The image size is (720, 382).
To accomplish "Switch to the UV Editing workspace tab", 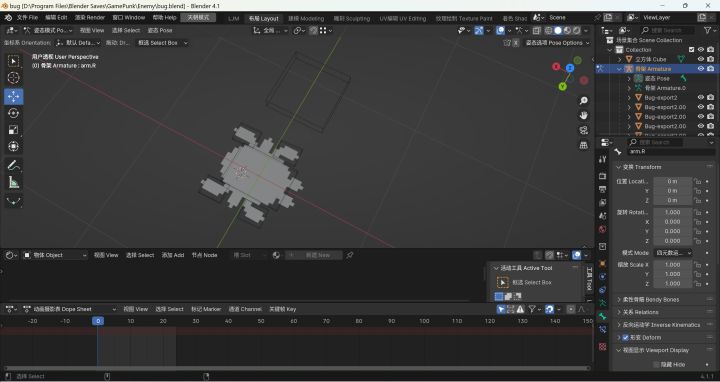I will tap(403, 18).
